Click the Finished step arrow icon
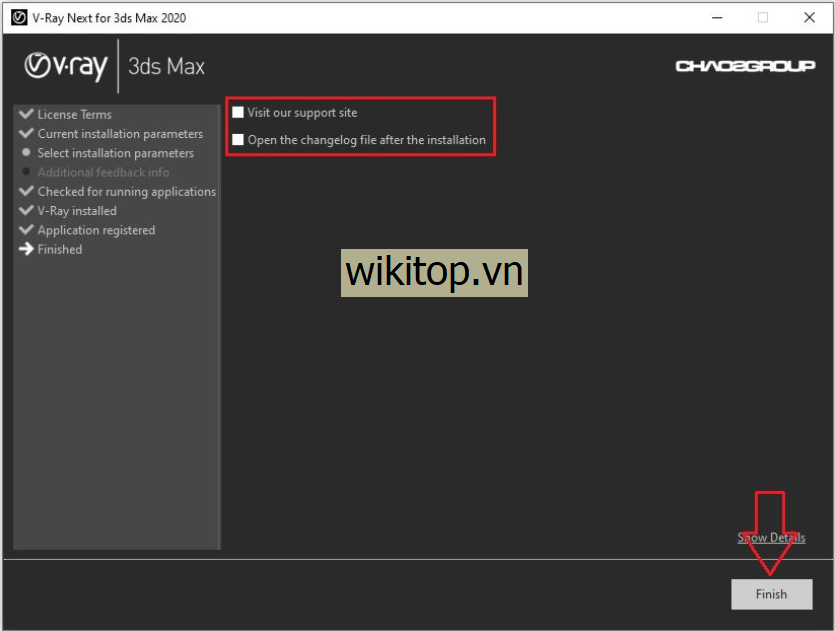The width and height of the screenshot is (835, 631). pyautogui.click(x=26, y=249)
